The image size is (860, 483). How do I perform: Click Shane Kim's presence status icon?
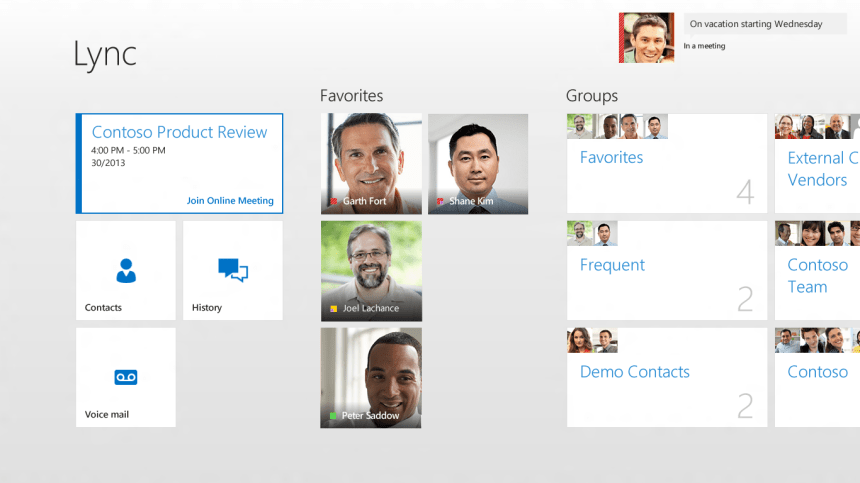coord(440,202)
